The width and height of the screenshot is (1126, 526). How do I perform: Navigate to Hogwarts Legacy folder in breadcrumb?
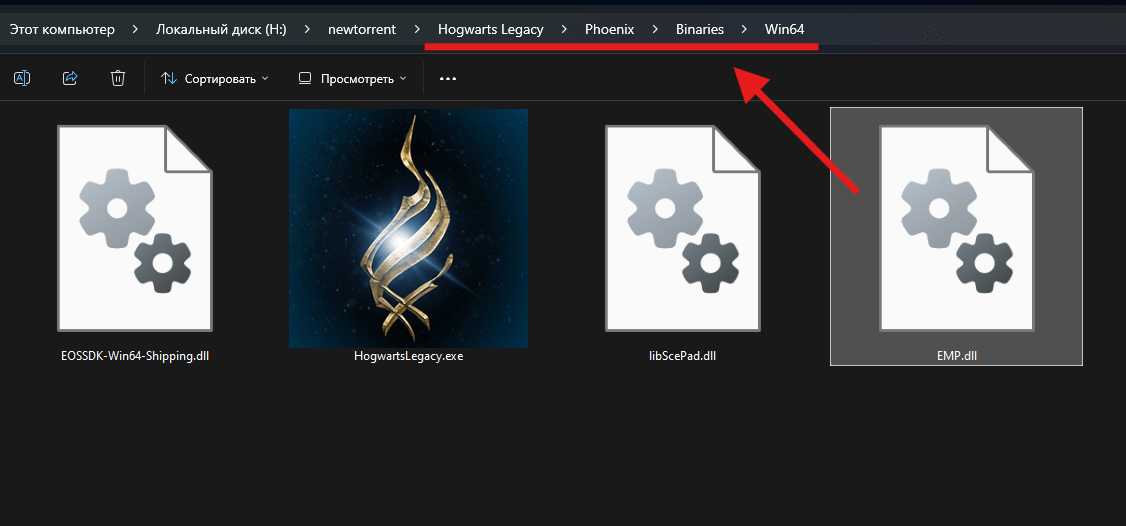click(490, 29)
